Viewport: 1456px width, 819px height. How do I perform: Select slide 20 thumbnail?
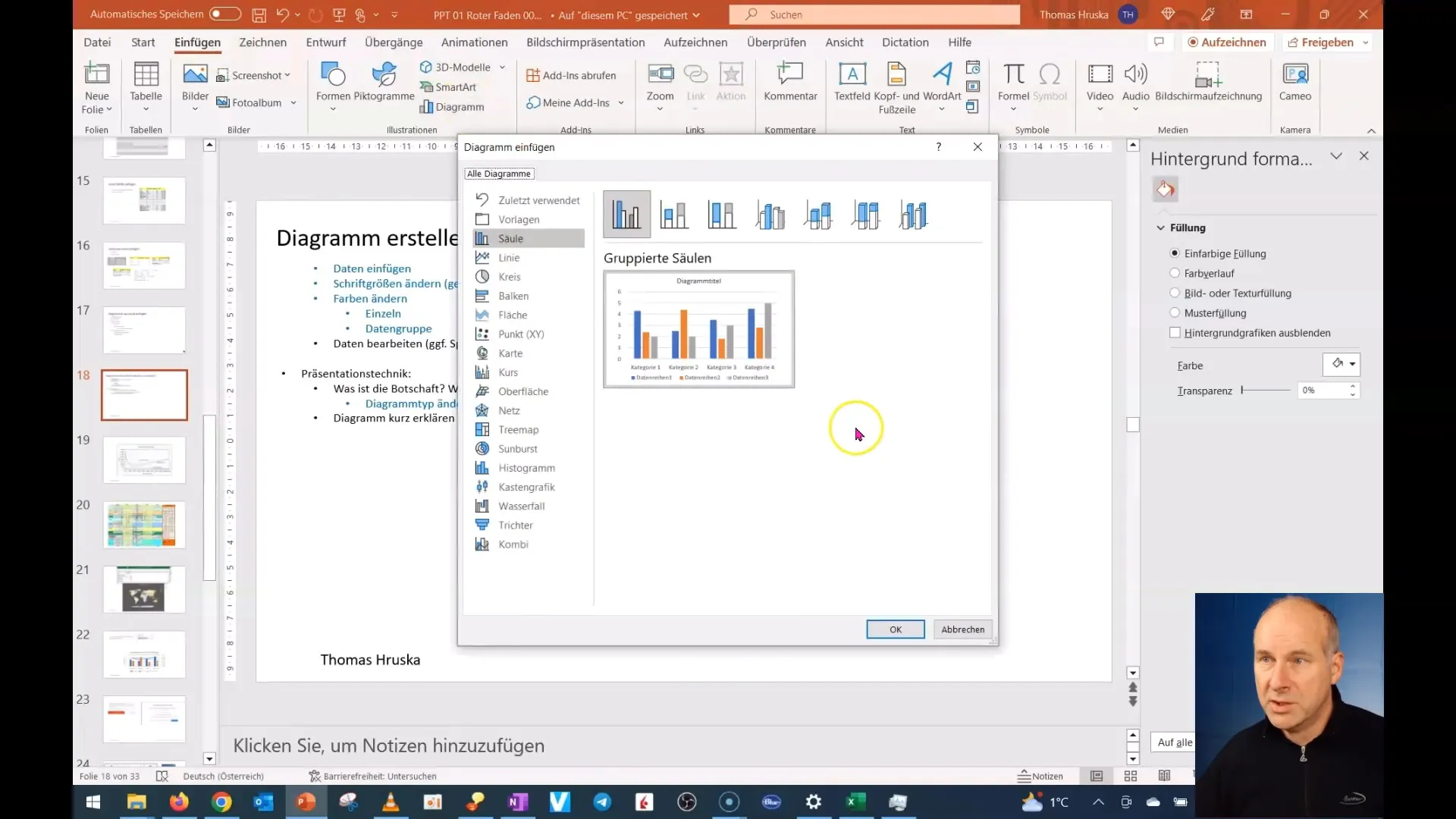(x=144, y=525)
